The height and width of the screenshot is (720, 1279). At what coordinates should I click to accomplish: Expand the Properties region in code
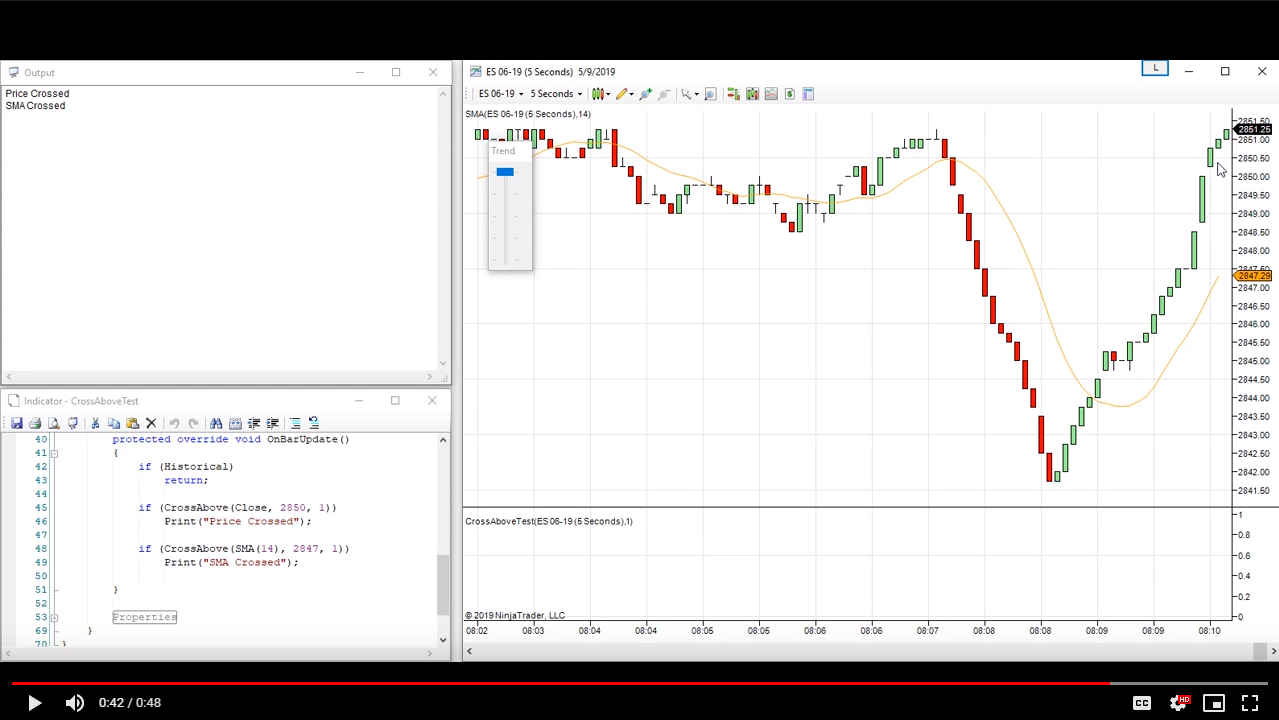(144, 617)
